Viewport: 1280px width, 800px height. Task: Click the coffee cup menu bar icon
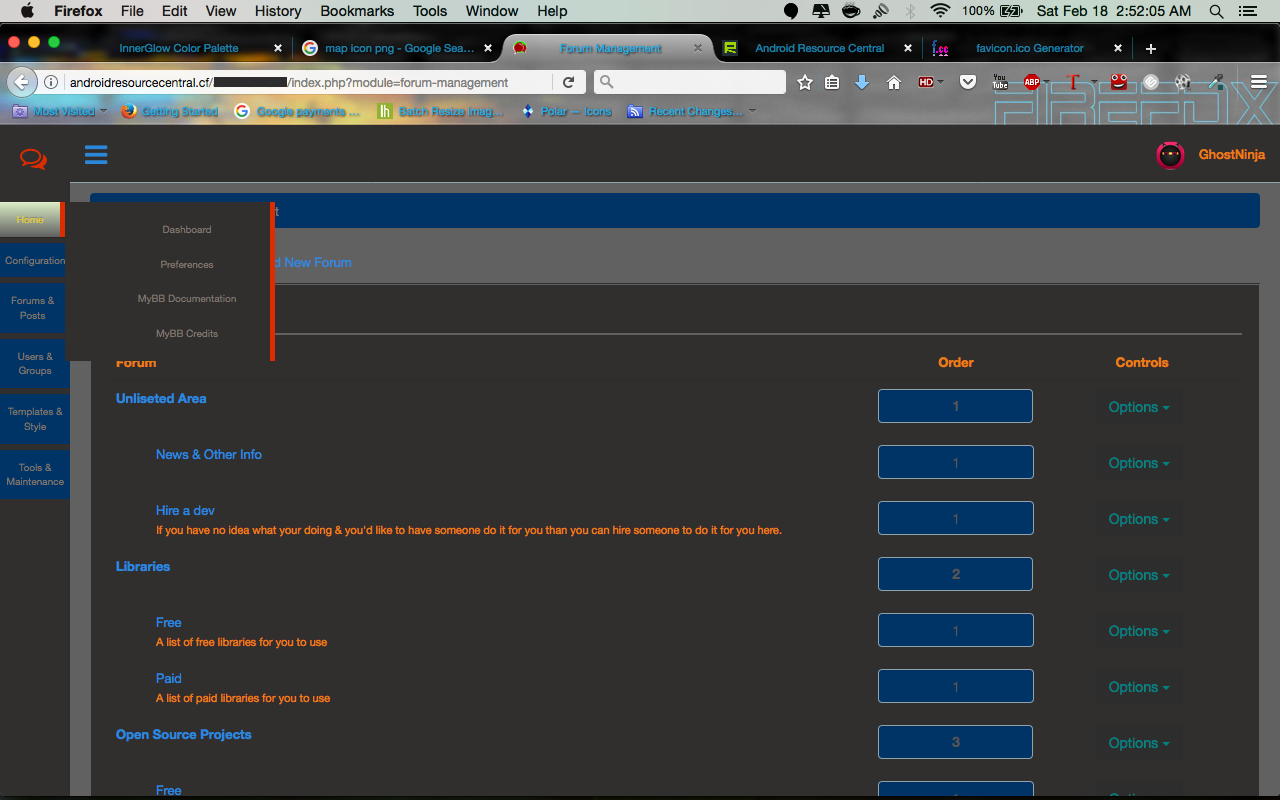click(851, 11)
